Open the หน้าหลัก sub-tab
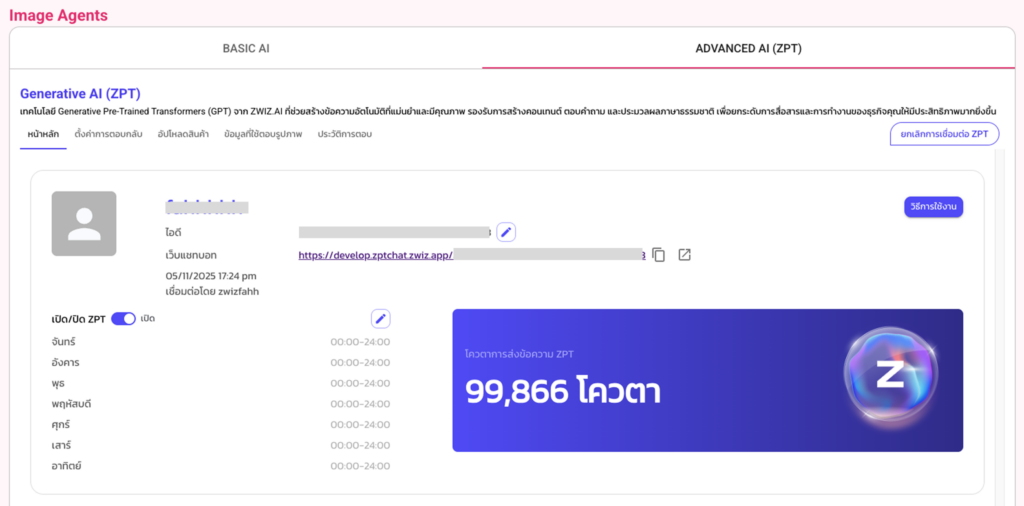Image resolution: width=1024 pixels, height=506 pixels. coord(43,134)
